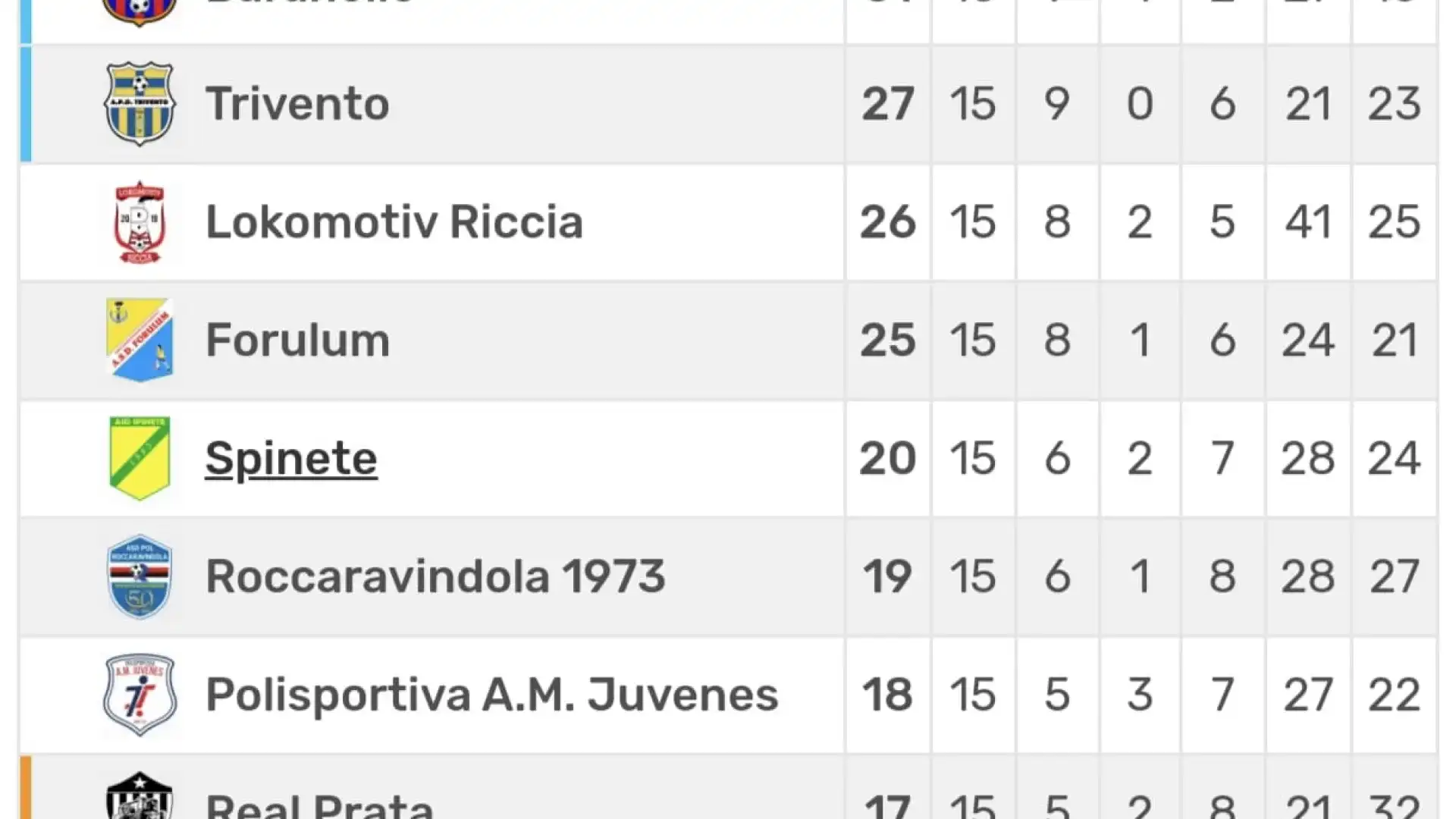This screenshot has height=819, width=1456.
Task: Click the Trivento team crest
Action: coord(140,104)
